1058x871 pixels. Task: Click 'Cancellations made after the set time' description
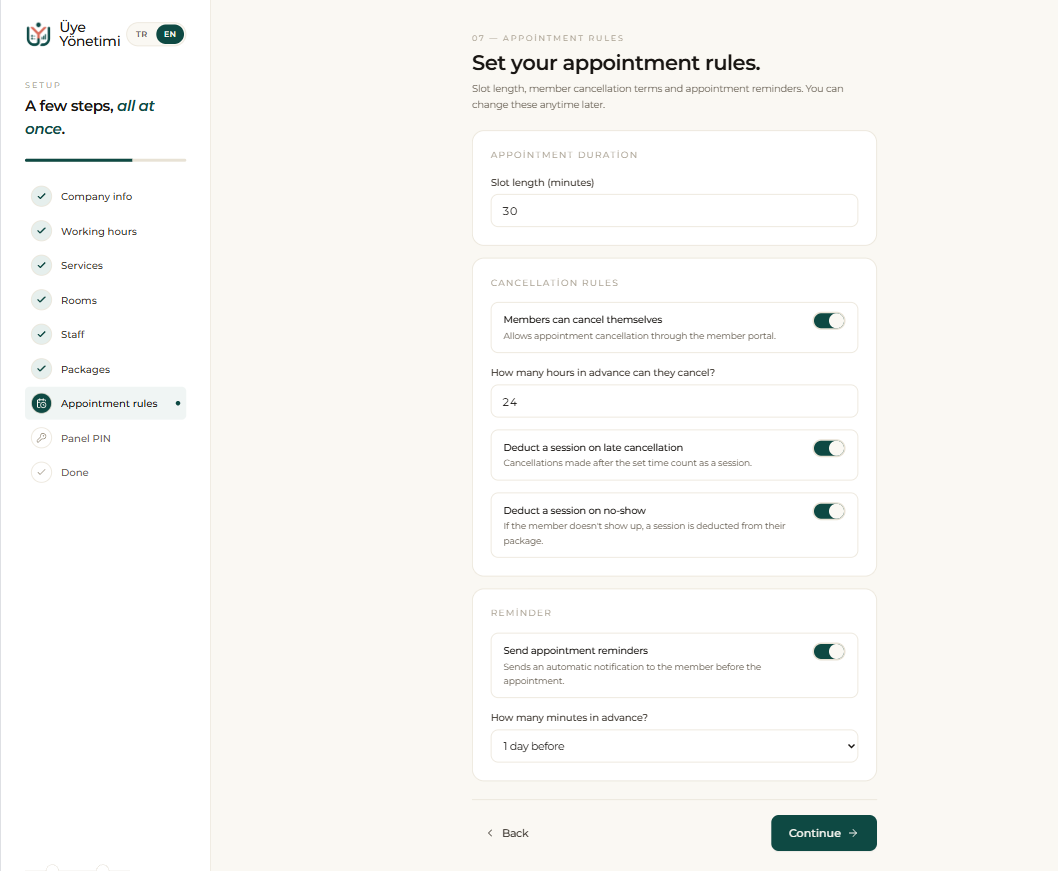[x=628, y=463]
